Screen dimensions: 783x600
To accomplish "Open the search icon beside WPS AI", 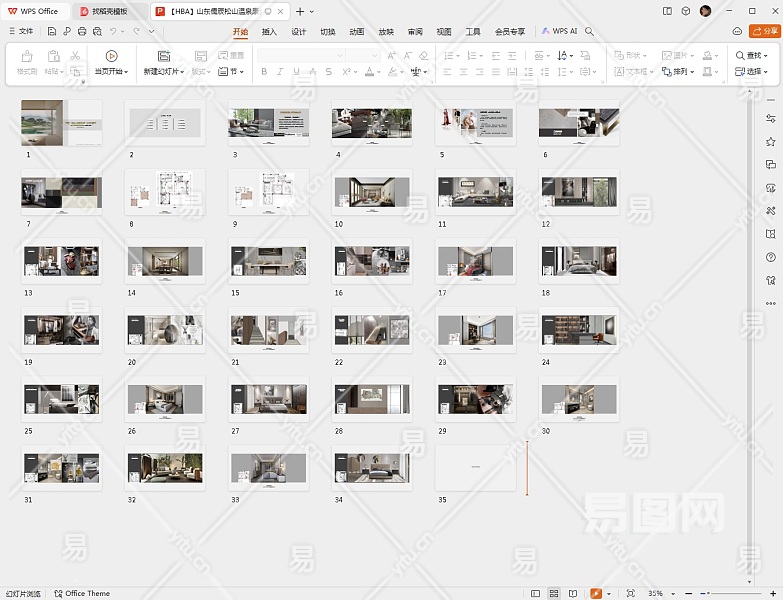I will click(x=590, y=31).
